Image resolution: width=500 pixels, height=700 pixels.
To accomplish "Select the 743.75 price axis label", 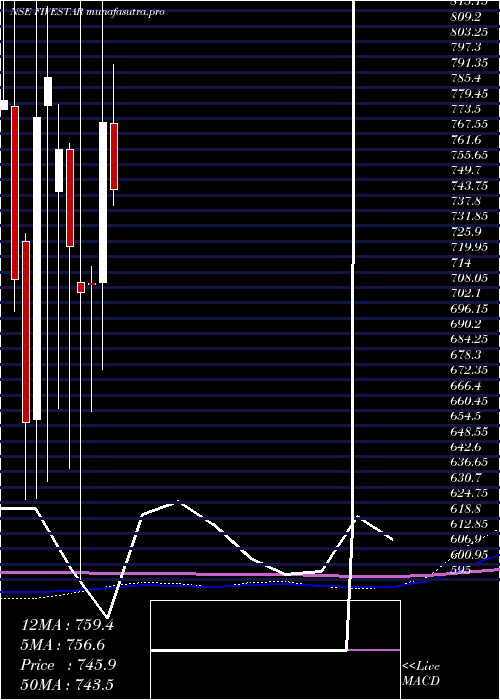I will point(468,186).
